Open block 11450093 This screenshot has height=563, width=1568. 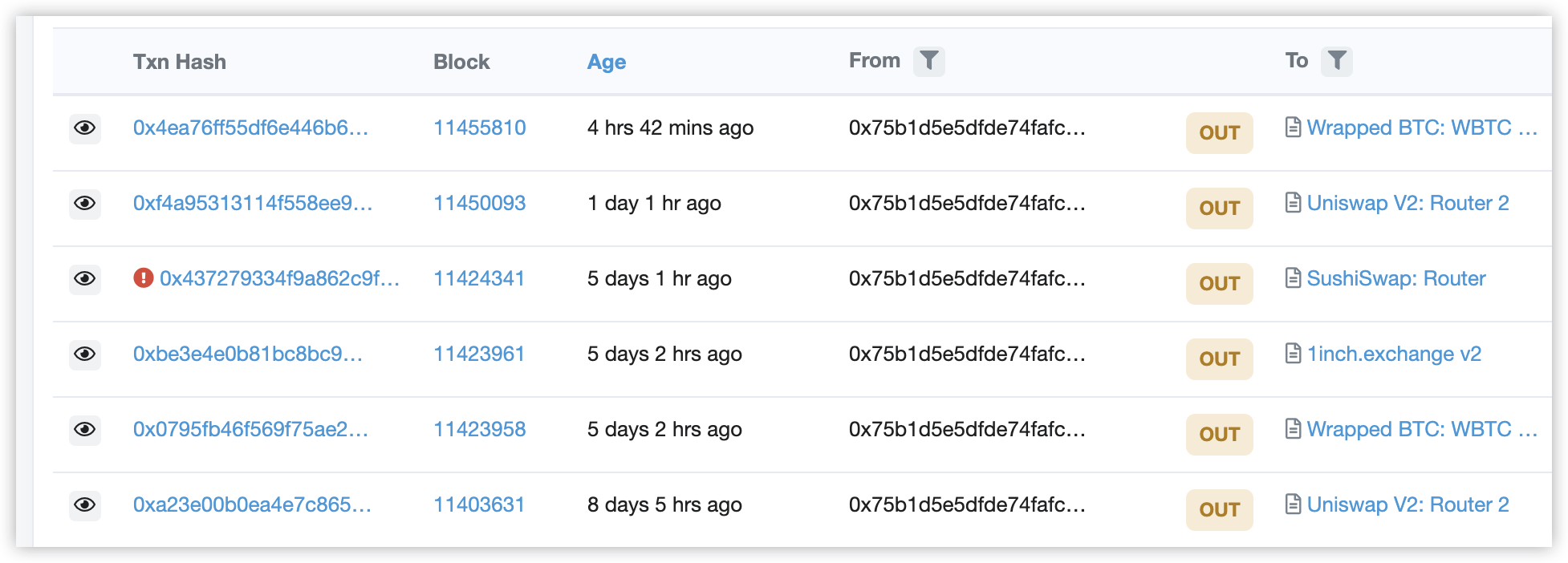tap(480, 203)
